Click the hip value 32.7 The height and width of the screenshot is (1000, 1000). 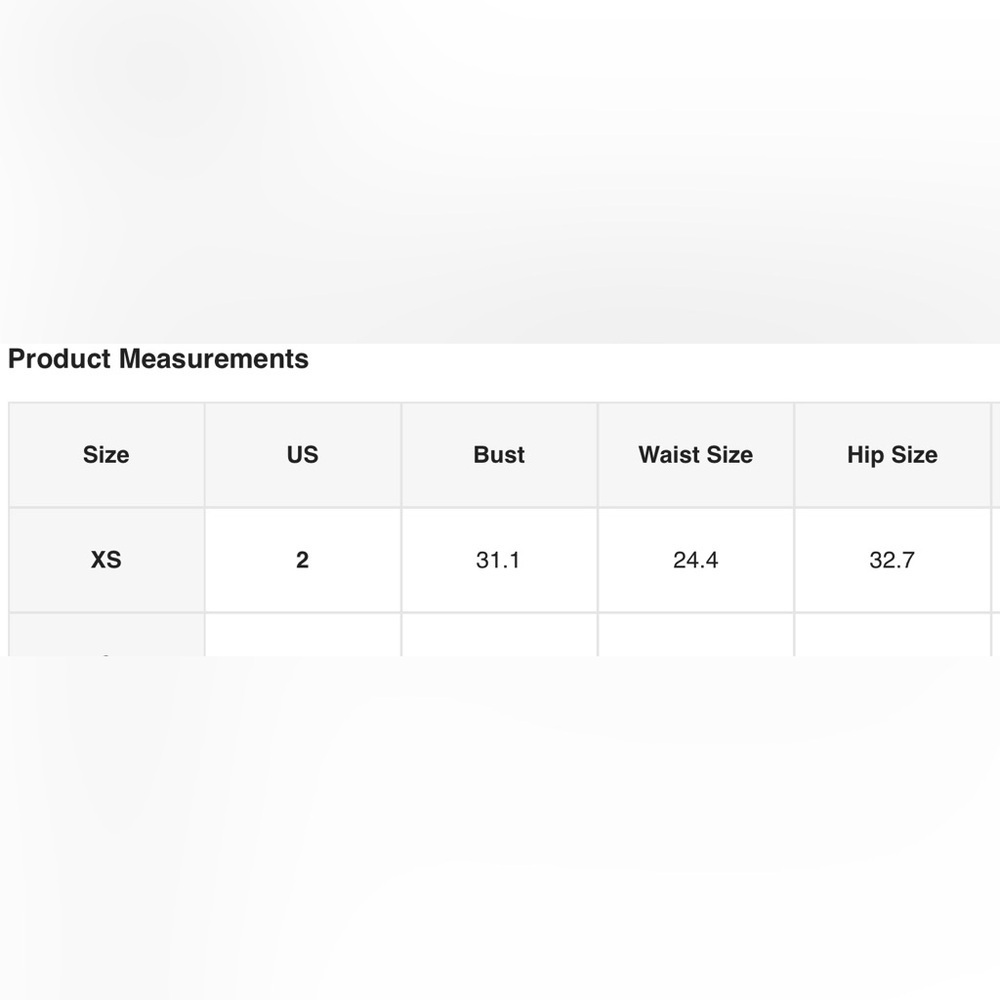point(892,560)
